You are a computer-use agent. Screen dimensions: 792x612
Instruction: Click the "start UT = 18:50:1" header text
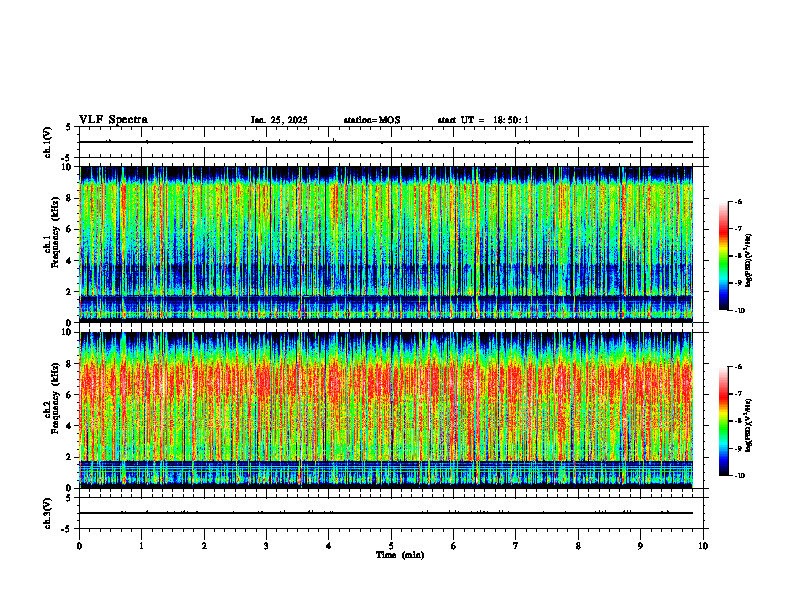[483, 120]
